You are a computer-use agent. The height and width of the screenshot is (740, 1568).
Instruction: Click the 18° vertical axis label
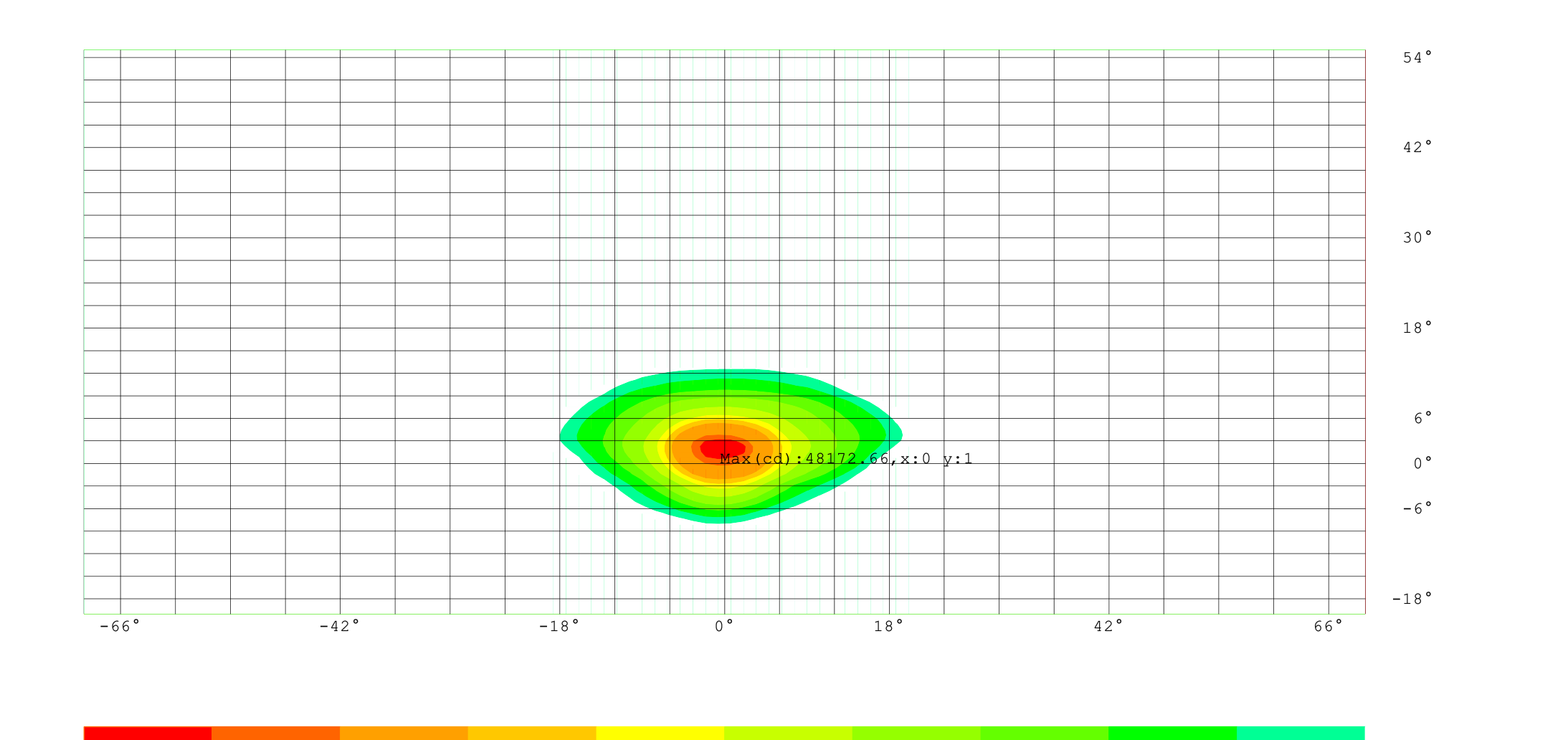pos(1417,328)
